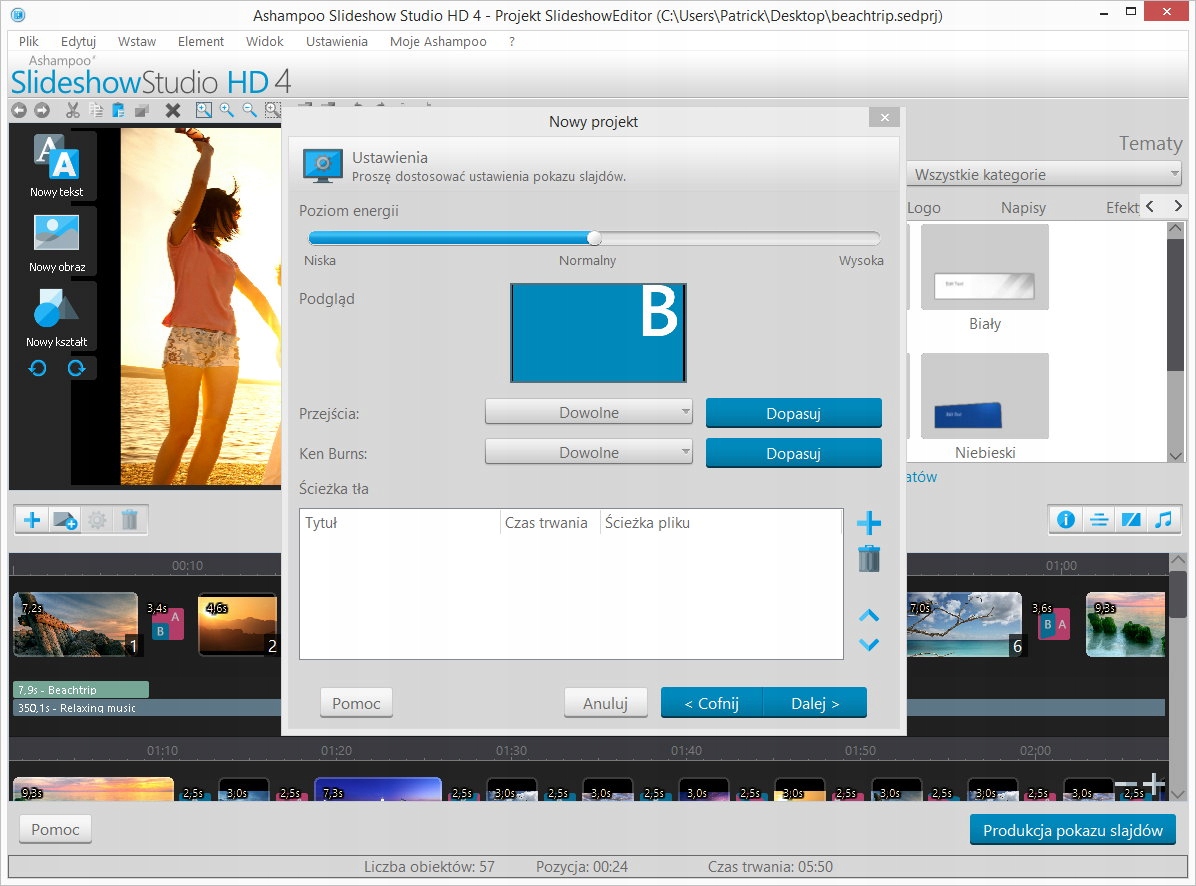Click the blue info icon above timeline
Image resolution: width=1196 pixels, height=886 pixels.
click(1066, 519)
